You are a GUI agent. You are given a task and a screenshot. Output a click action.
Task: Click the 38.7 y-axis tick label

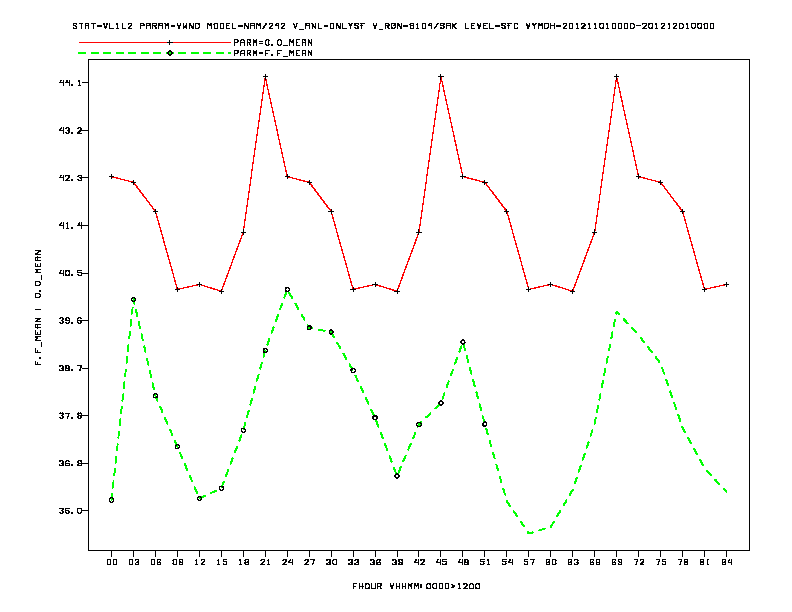tap(70, 368)
